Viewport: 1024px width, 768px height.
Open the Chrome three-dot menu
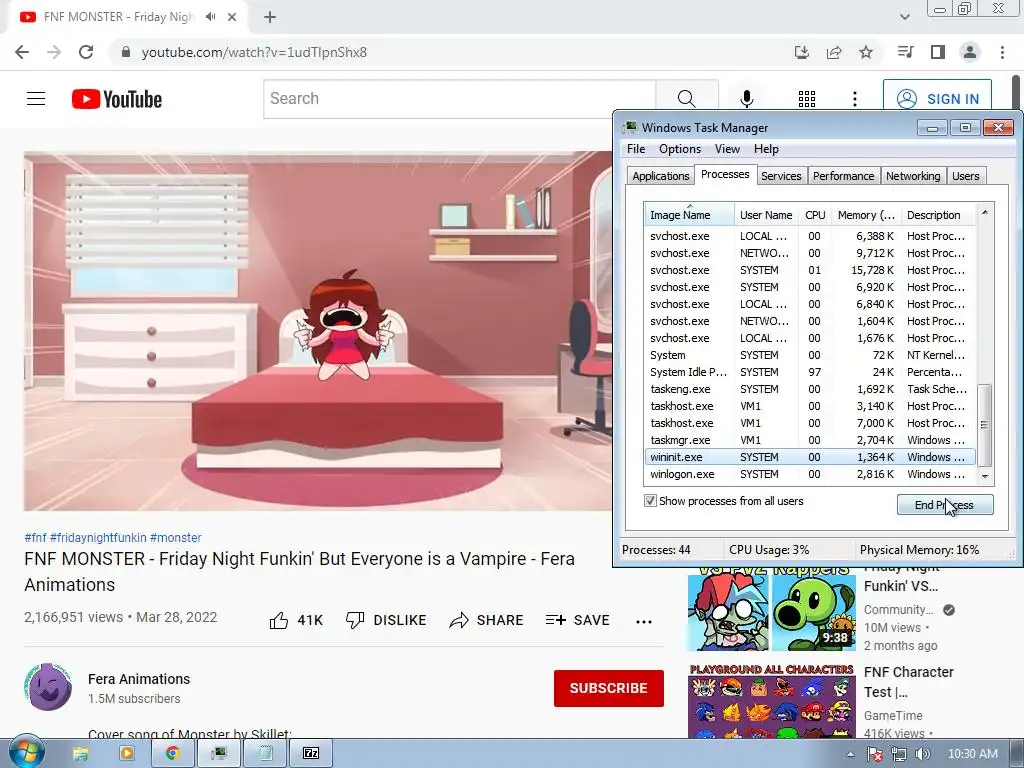tap(1002, 52)
